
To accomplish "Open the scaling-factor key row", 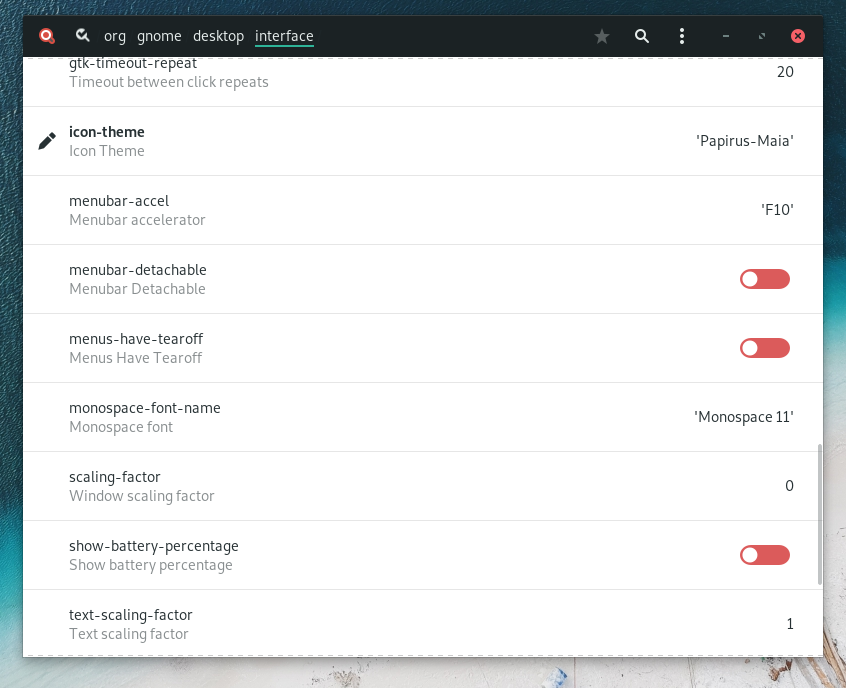I will point(400,486).
